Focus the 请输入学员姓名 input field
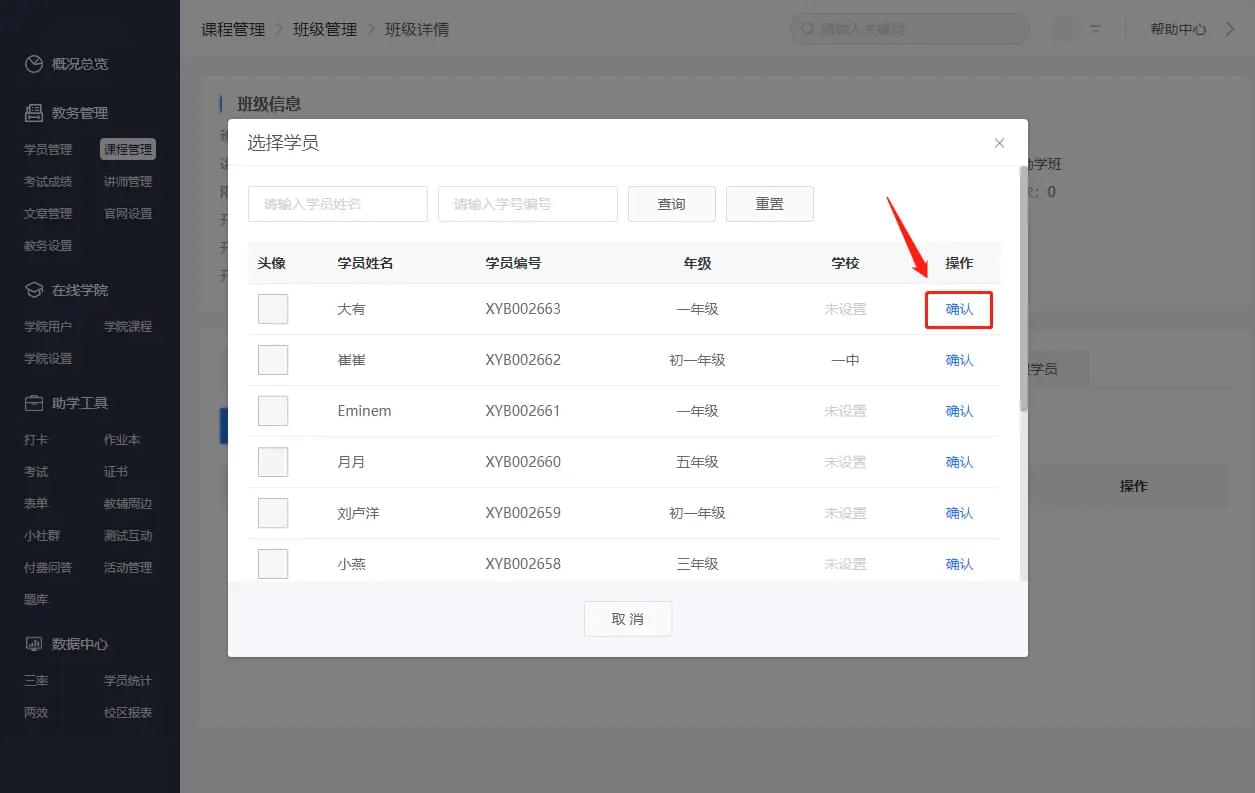Viewport: 1255px width, 793px height. (x=338, y=204)
